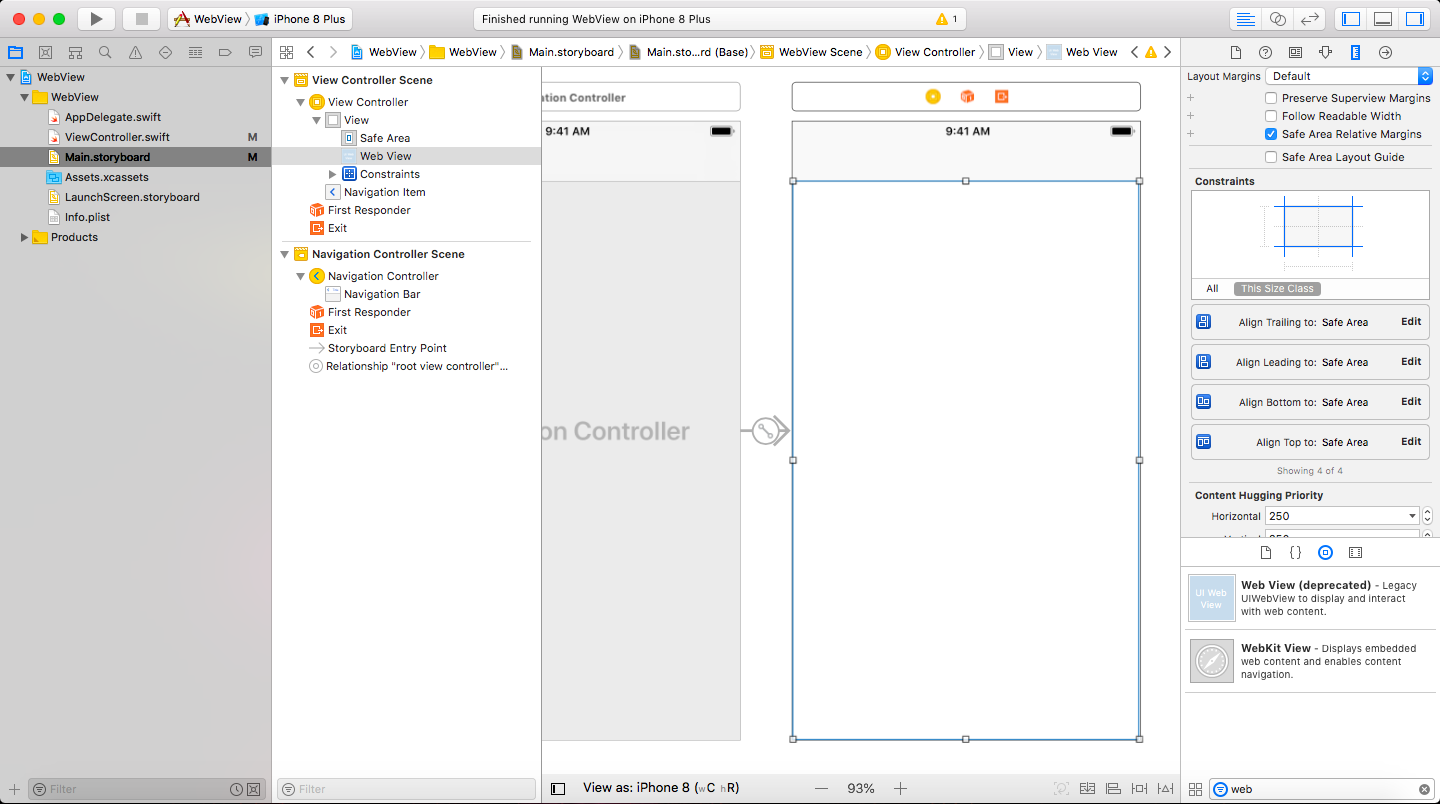Click the zoom in plus button
Image resolution: width=1440 pixels, height=804 pixels.
(900, 788)
